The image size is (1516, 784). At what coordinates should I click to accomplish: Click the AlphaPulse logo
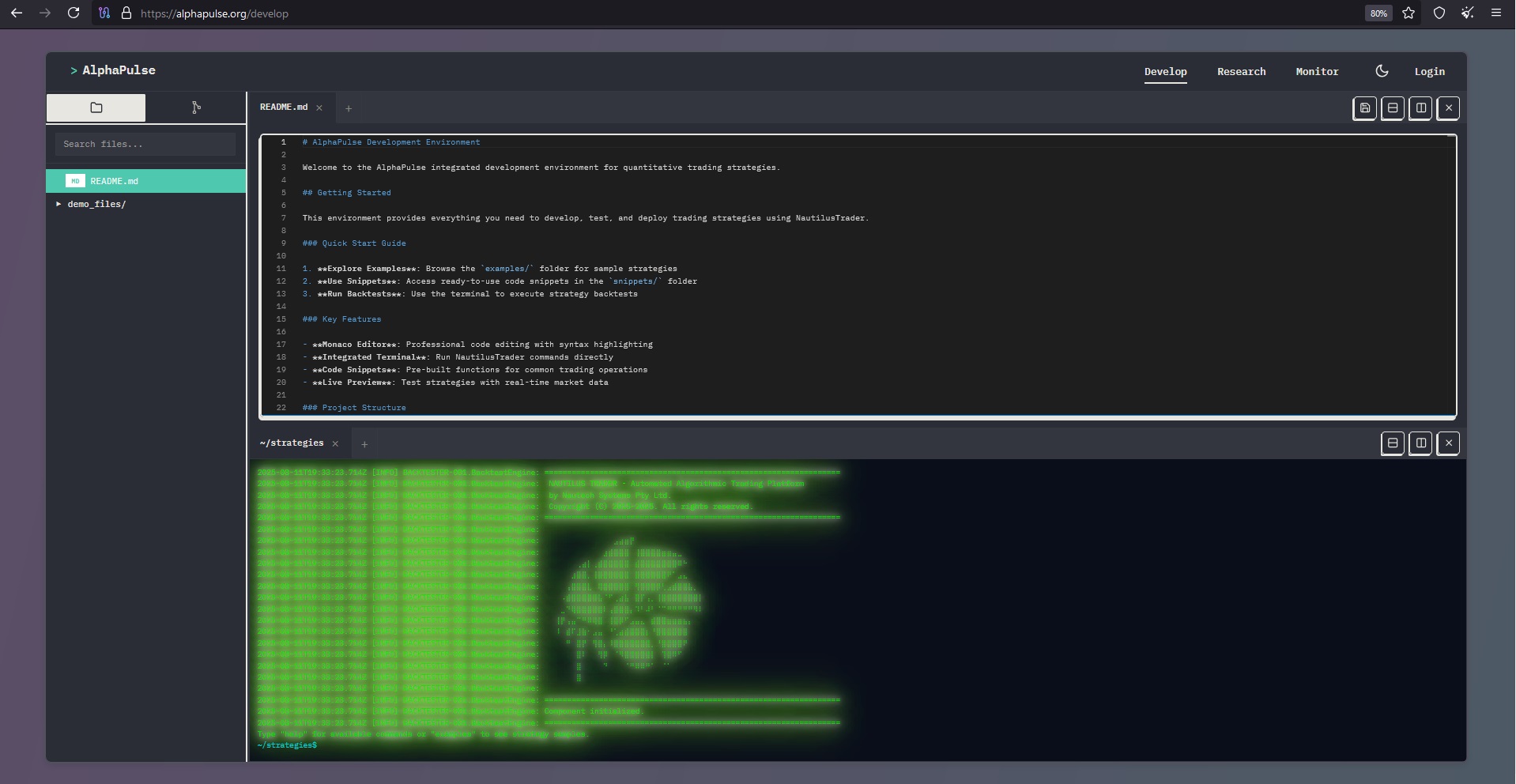coord(113,70)
